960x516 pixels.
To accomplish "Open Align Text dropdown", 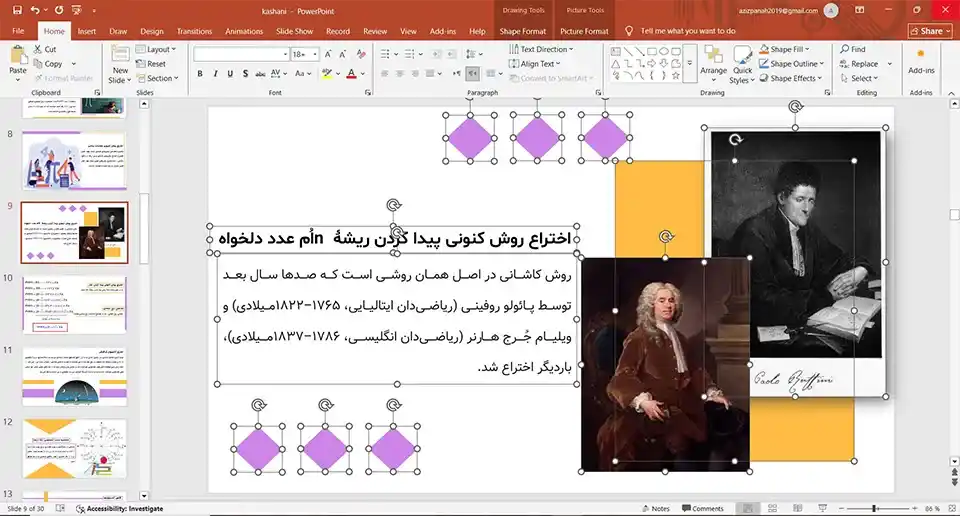I will 534,64.
